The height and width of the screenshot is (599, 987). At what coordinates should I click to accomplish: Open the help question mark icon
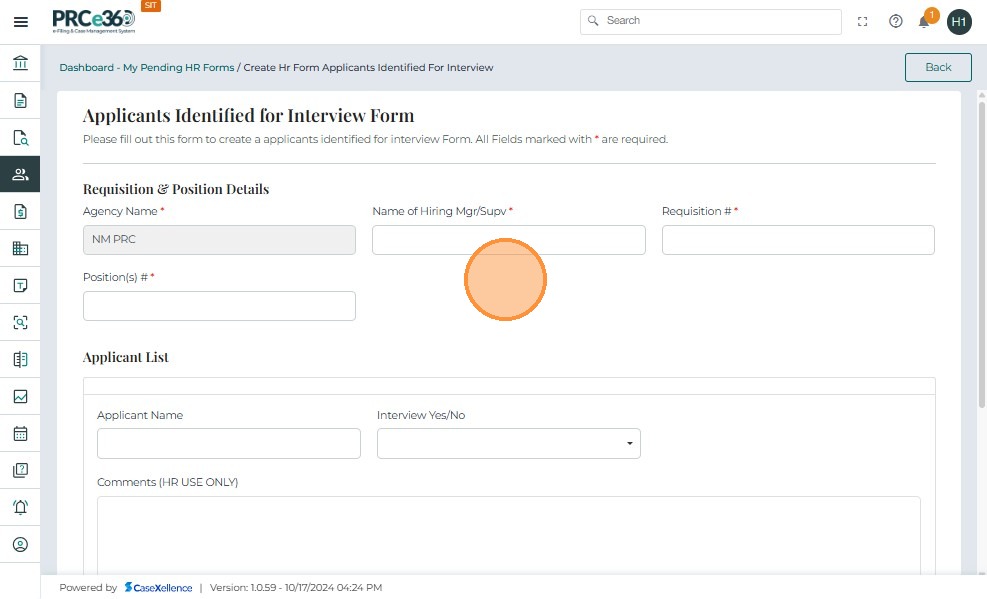[896, 21]
